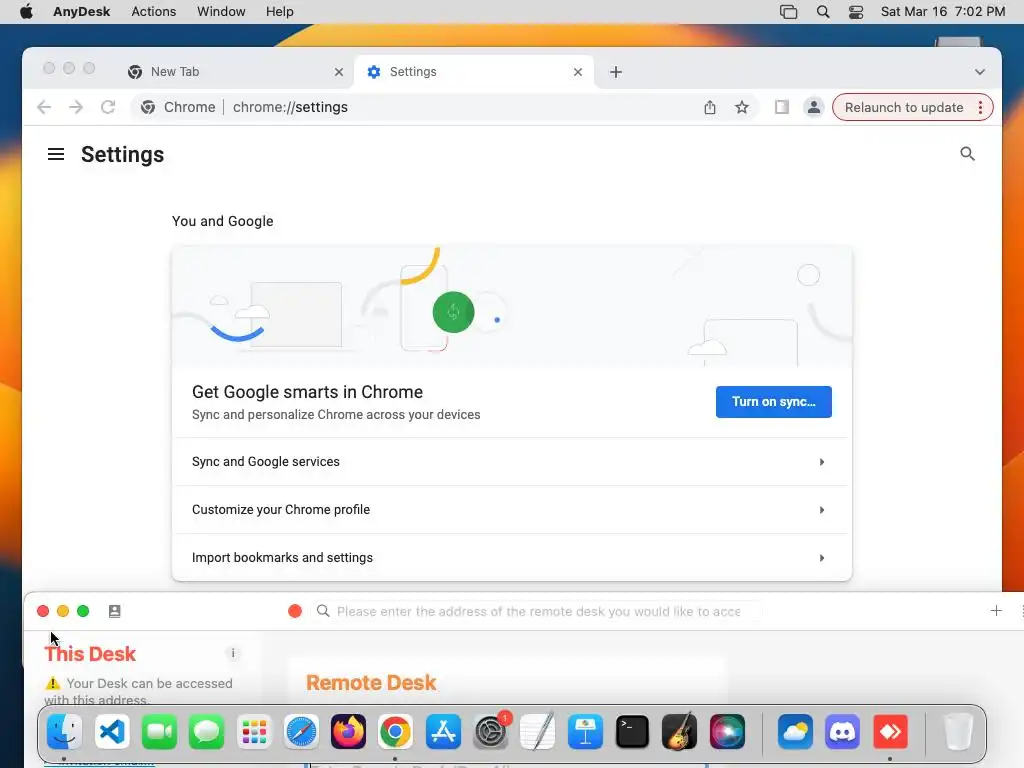Open Chrome profile avatar
The height and width of the screenshot is (768, 1024).
pyautogui.click(x=814, y=107)
